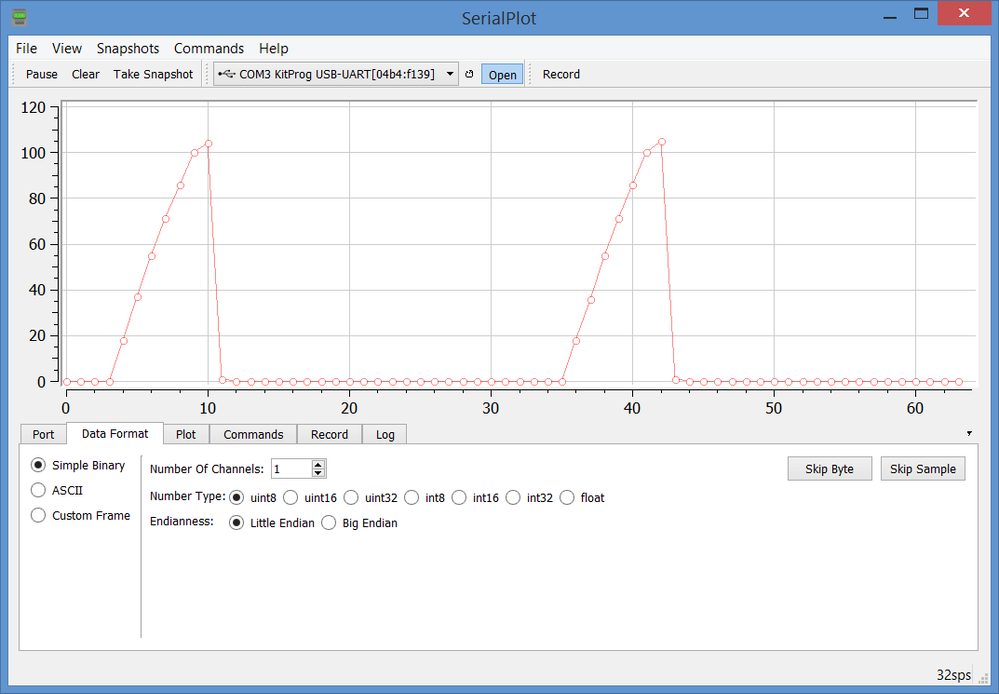This screenshot has width=999, height=694.
Task: Close the SerialPlot window
Action: click(964, 13)
